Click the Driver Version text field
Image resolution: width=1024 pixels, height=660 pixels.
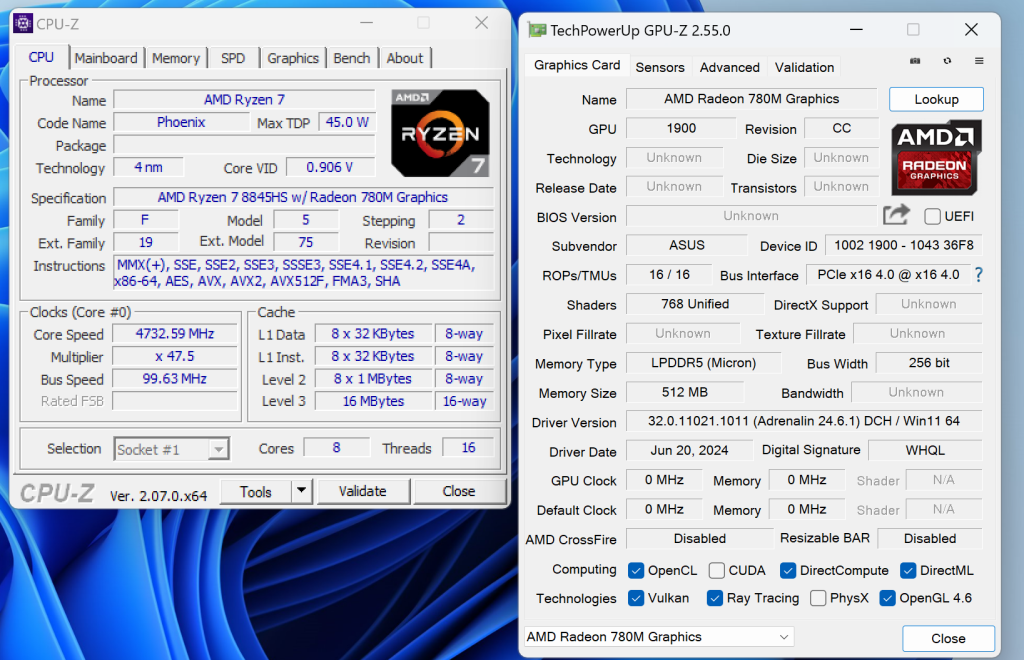pyautogui.click(x=803, y=422)
